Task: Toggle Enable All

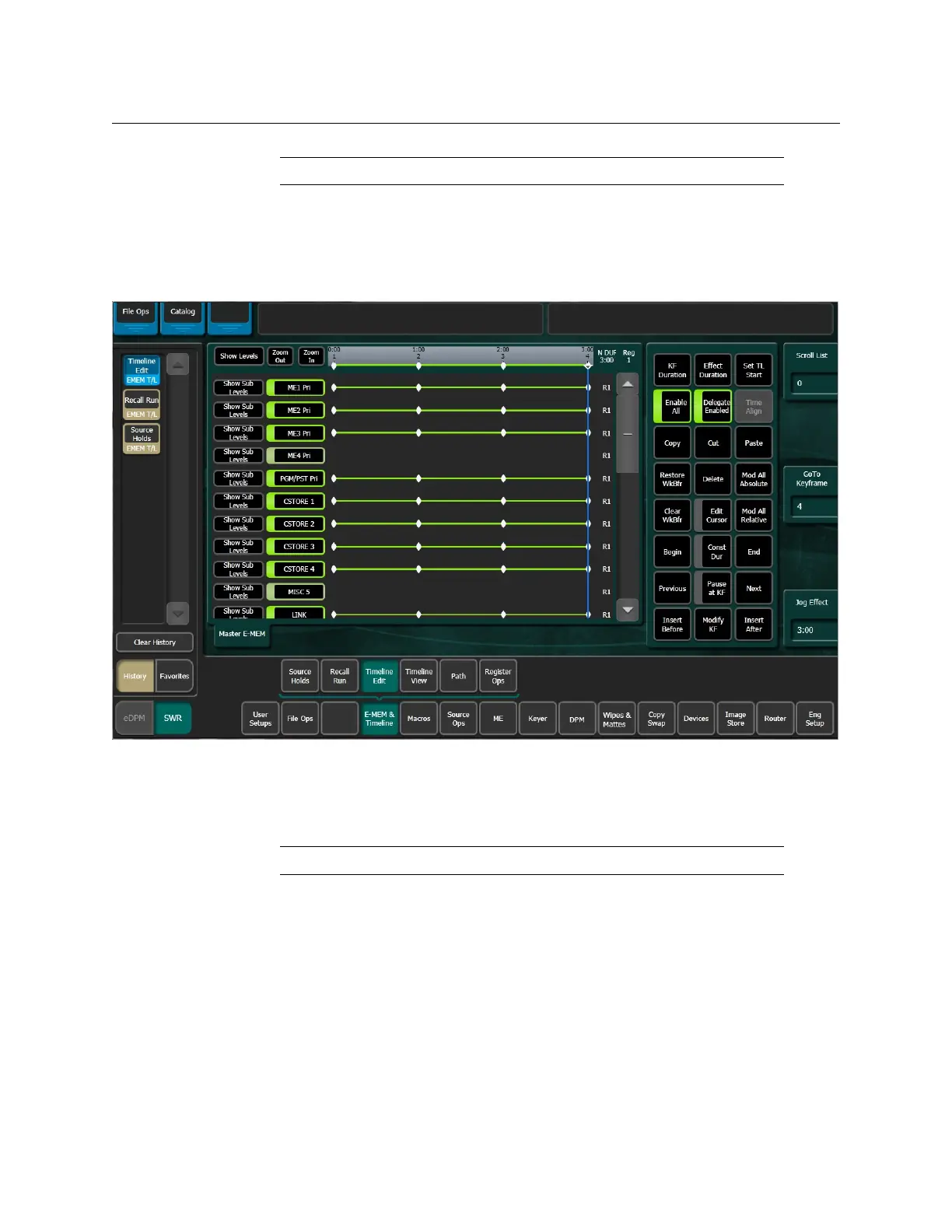Action: point(672,407)
